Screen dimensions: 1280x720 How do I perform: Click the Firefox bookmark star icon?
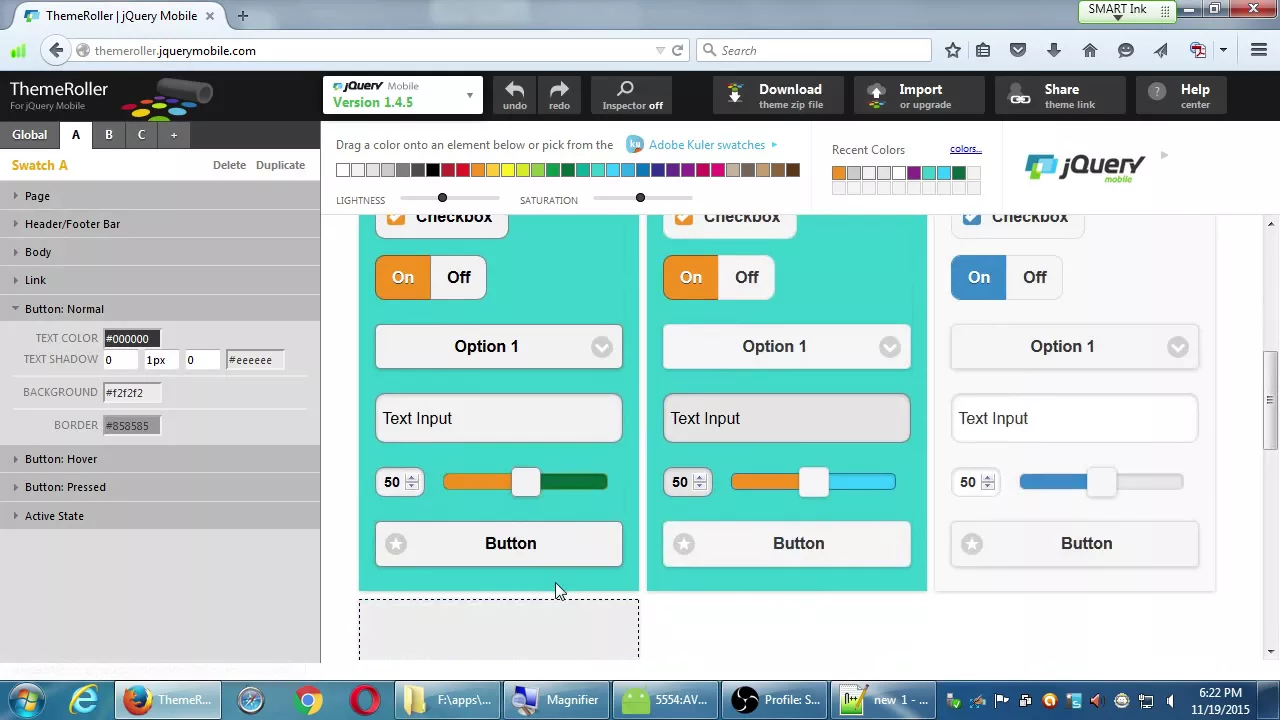tap(953, 50)
